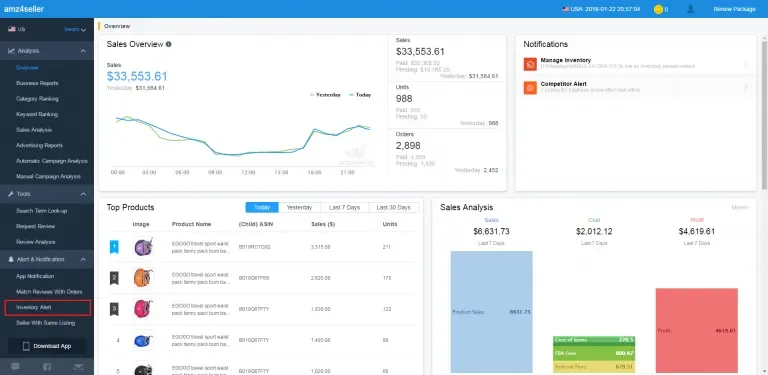Click the gold coin balance icon
Screen dimensions: 768x375
point(658,9)
